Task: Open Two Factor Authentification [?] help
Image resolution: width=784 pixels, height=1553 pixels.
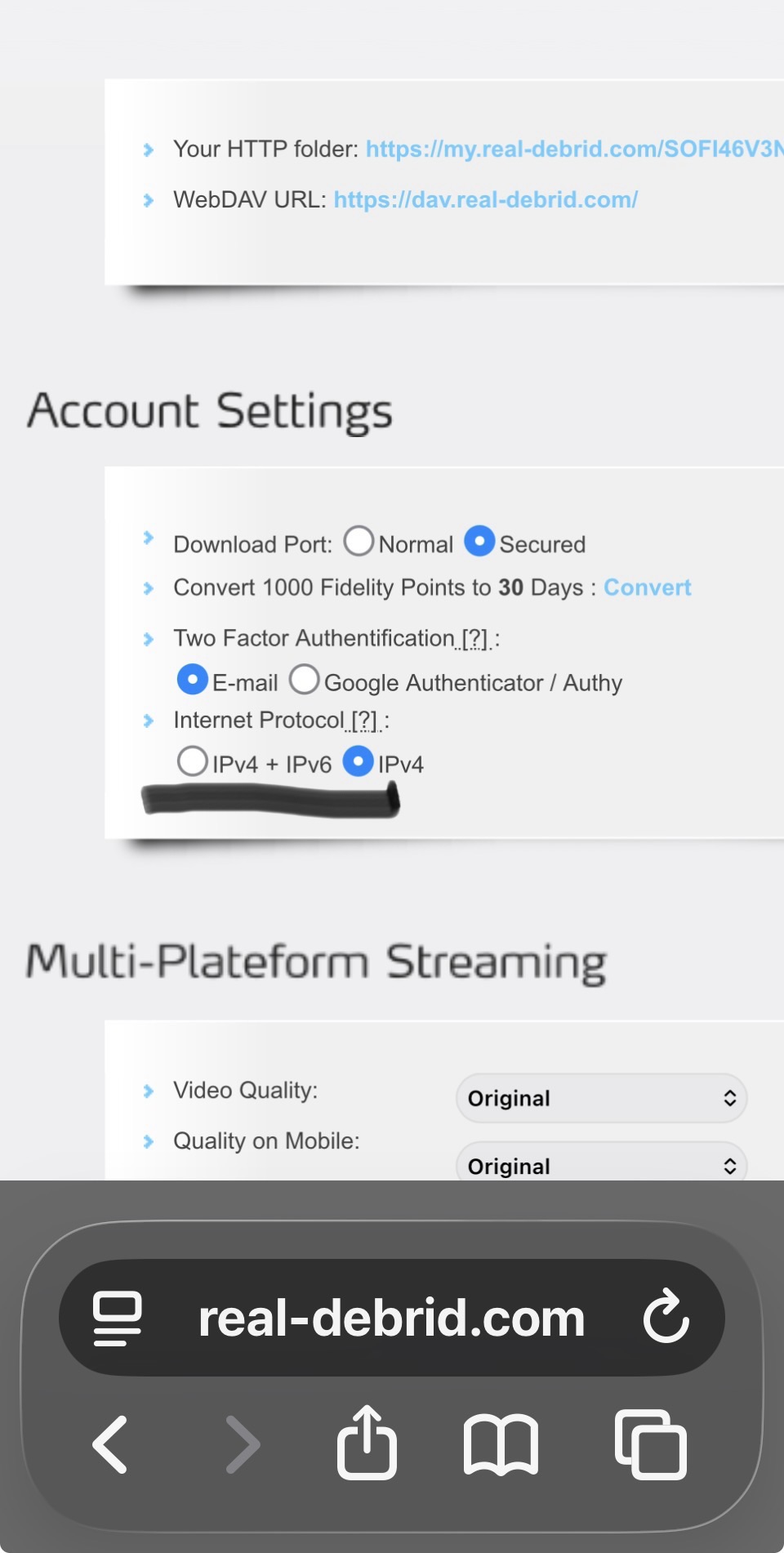Action: (x=474, y=638)
